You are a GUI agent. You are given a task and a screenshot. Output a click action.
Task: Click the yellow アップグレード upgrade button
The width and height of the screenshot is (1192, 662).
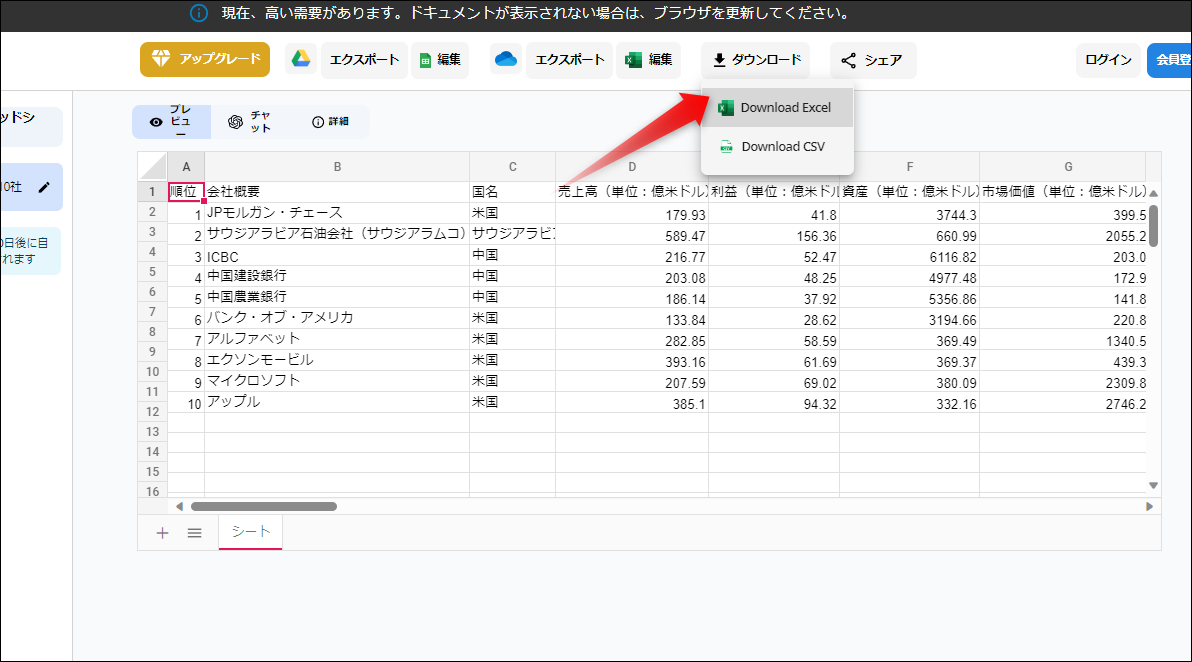(x=204, y=59)
